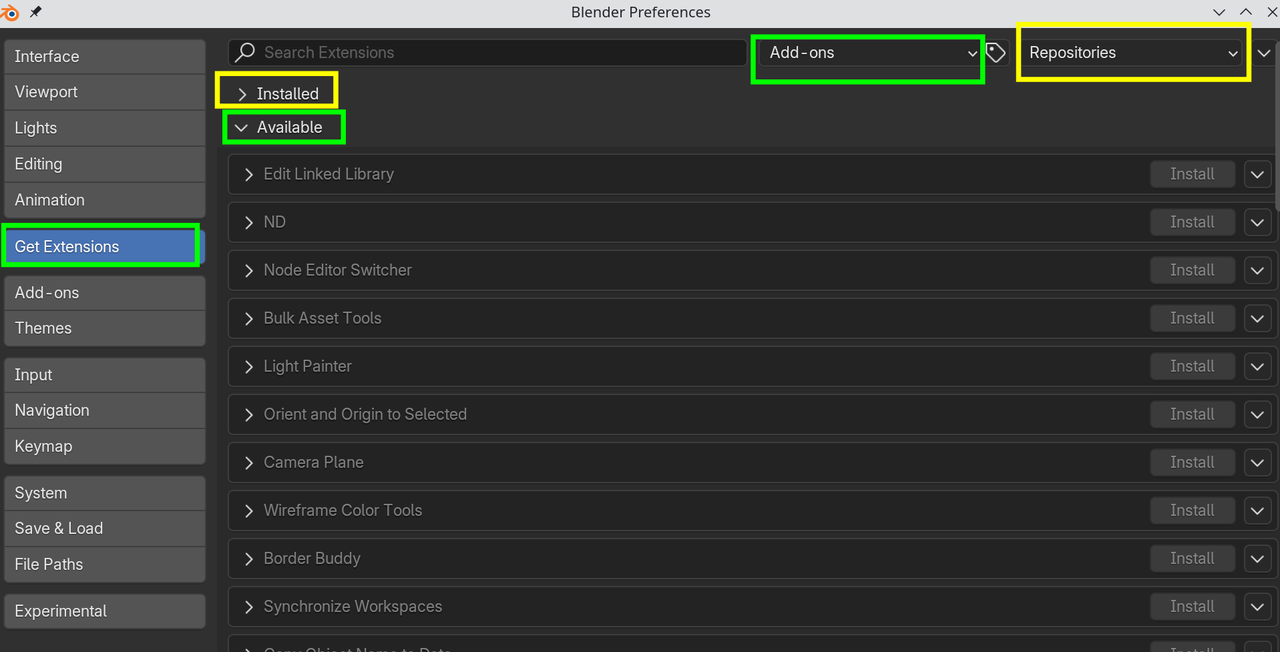Install the Camera Plane add-on

click(1192, 462)
